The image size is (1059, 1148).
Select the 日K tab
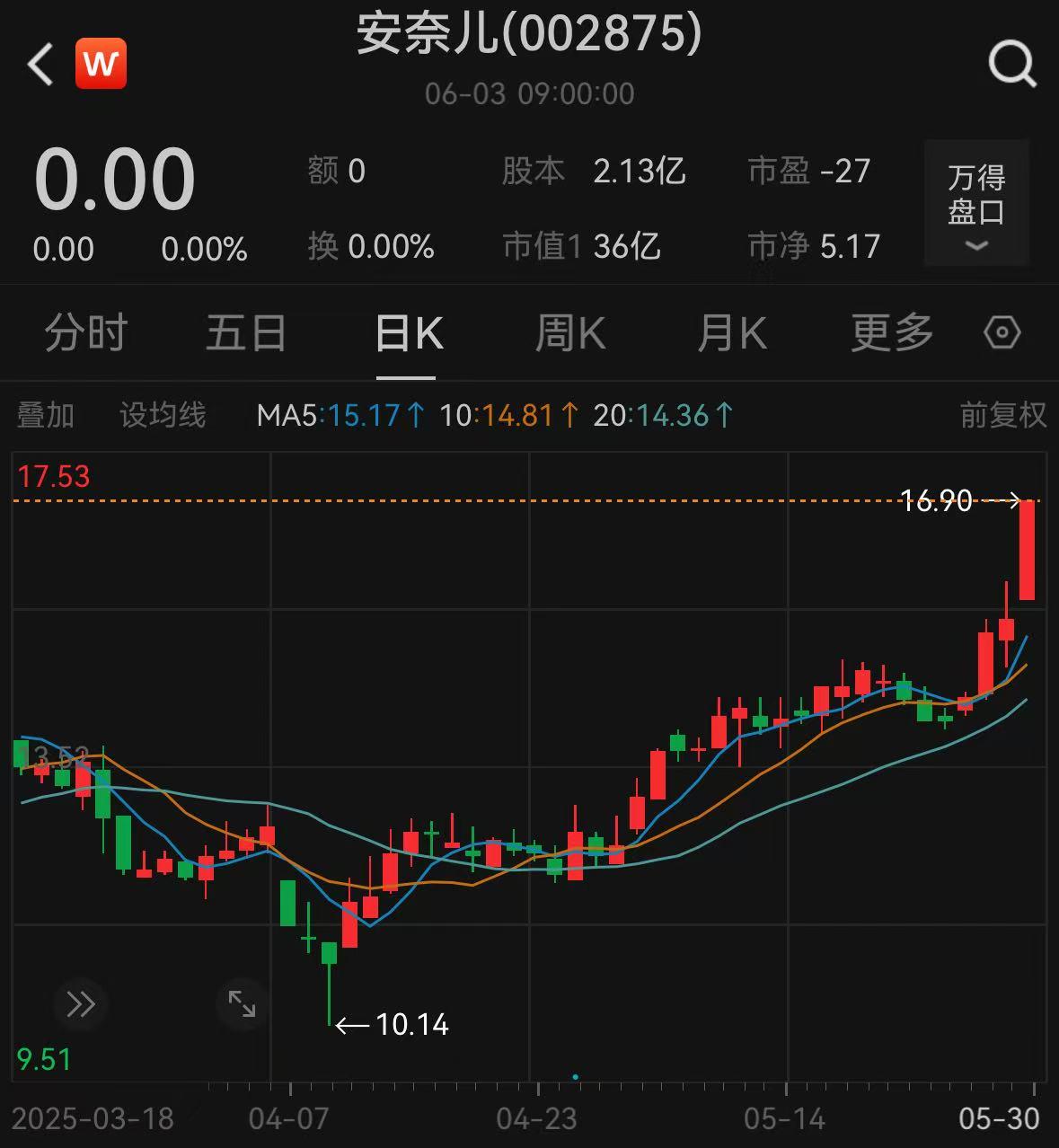click(408, 333)
